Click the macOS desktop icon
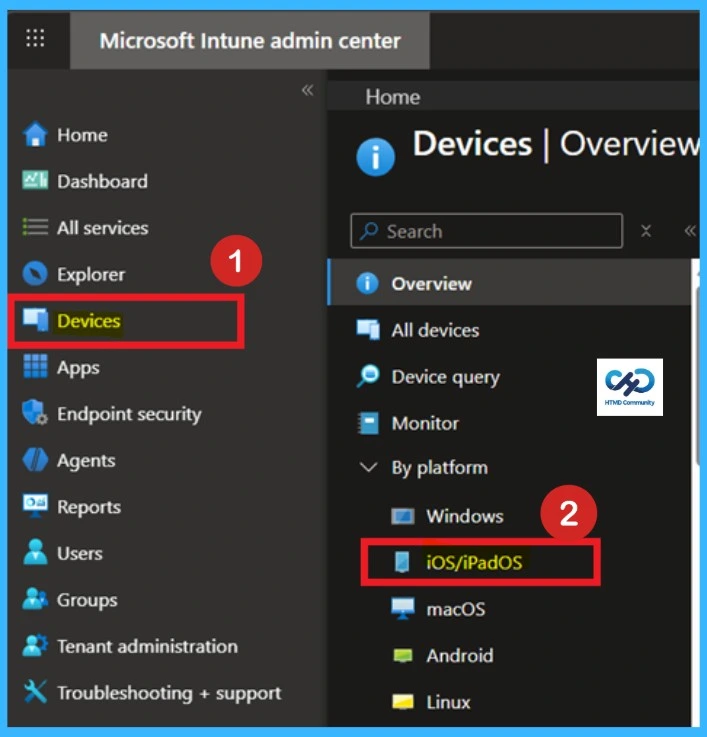 pos(403,608)
